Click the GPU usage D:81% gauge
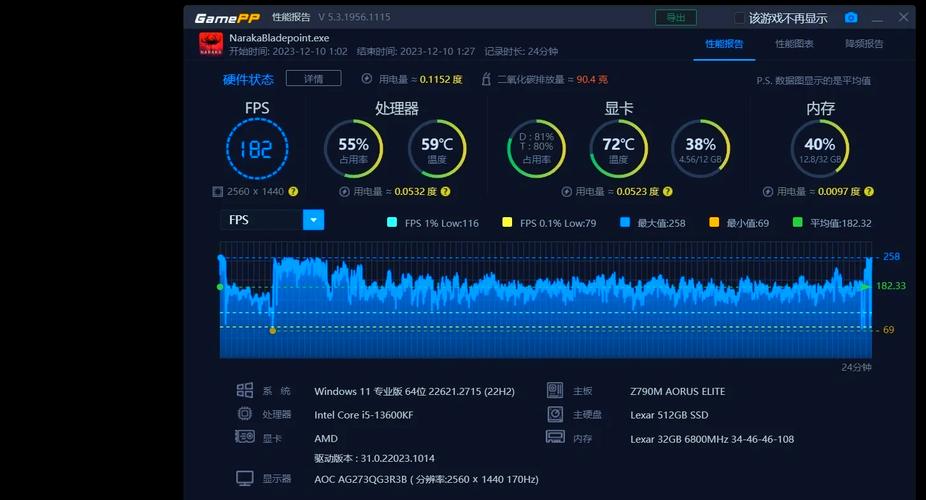This screenshot has width=926, height=500. click(x=536, y=149)
